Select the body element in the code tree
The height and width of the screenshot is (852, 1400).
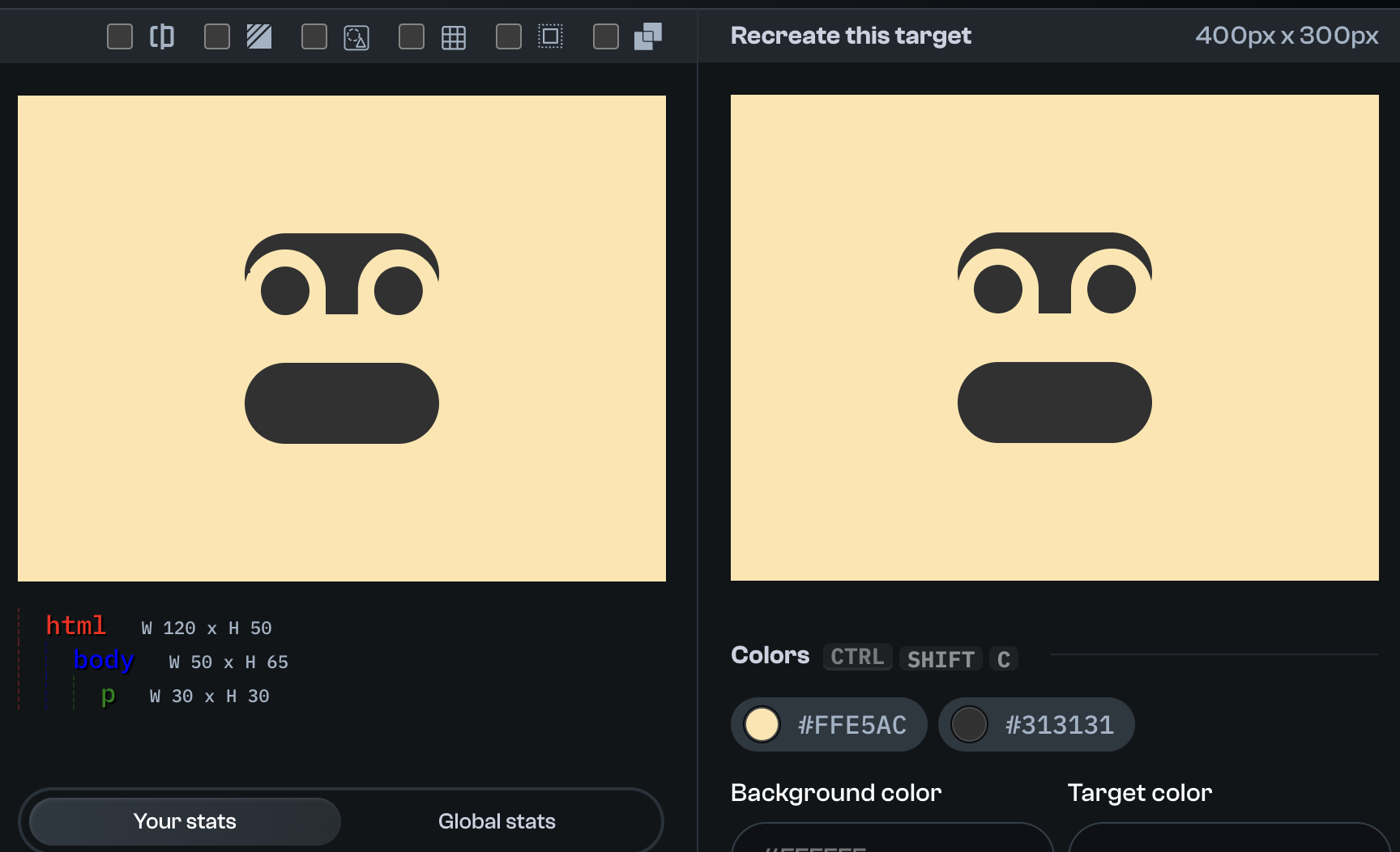(103, 660)
